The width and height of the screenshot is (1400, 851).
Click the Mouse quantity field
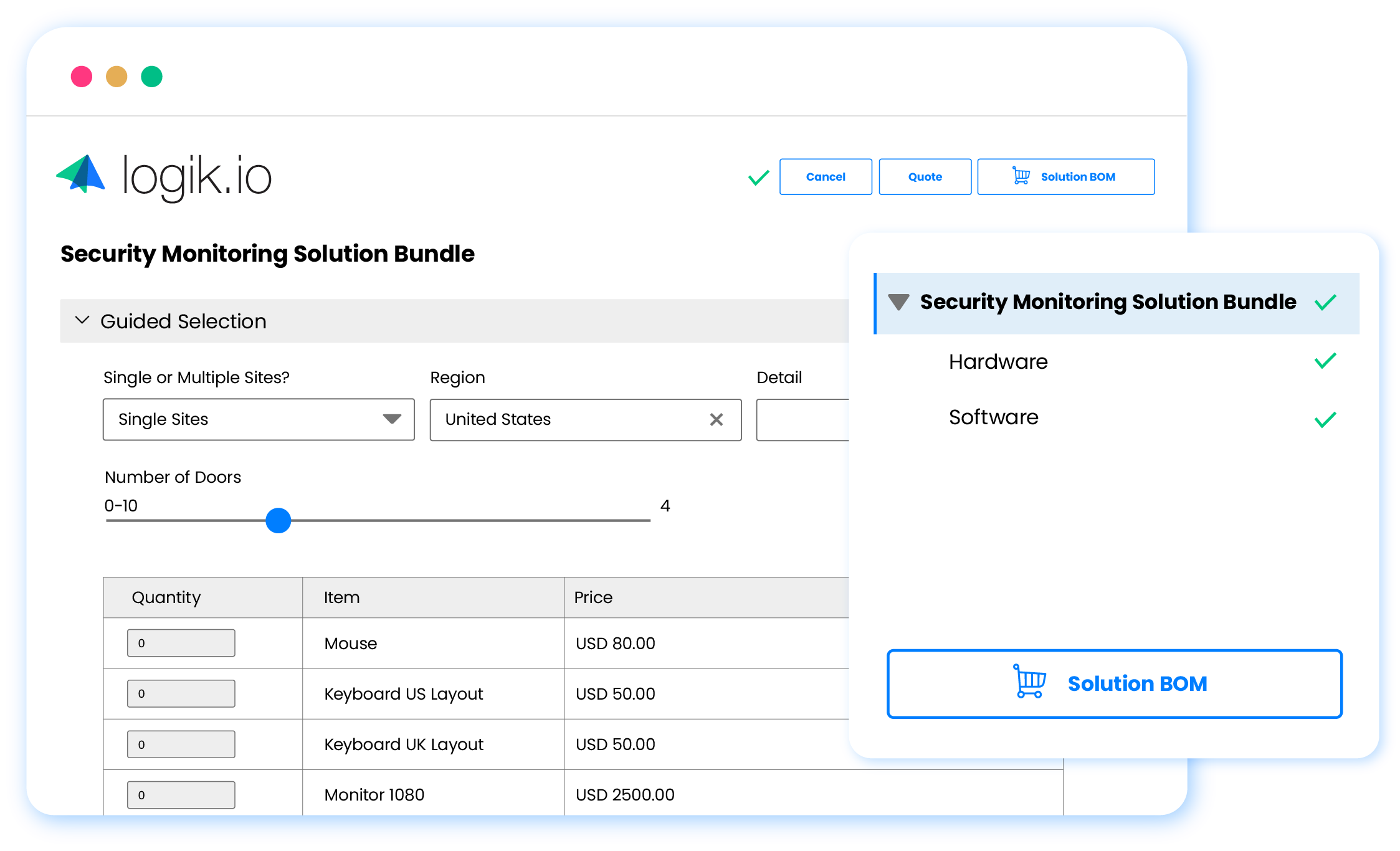181,643
